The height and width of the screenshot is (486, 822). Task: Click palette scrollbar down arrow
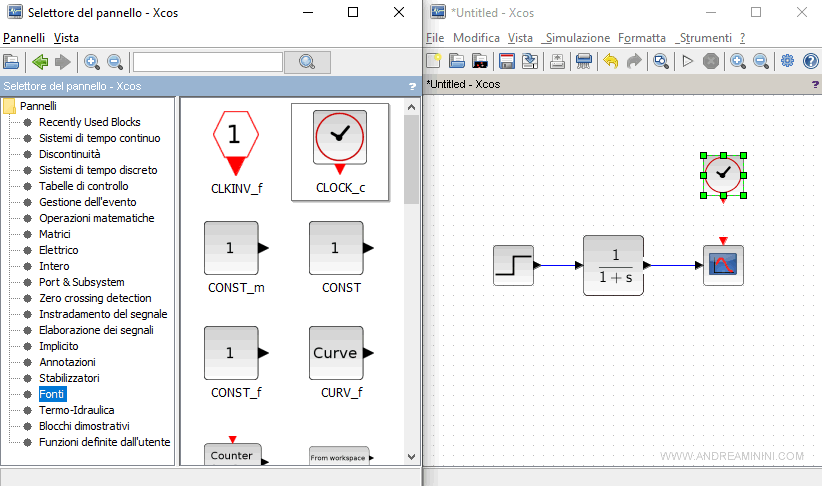coord(412,457)
